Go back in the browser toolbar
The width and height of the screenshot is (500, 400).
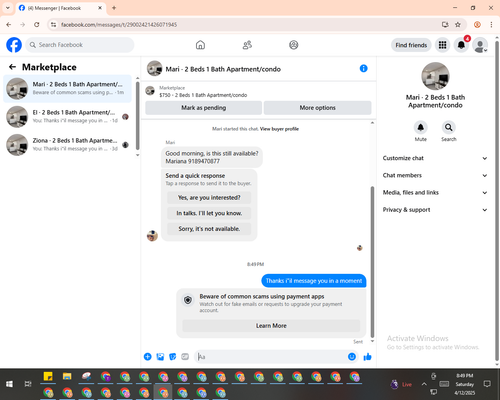click(x=9, y=25)
